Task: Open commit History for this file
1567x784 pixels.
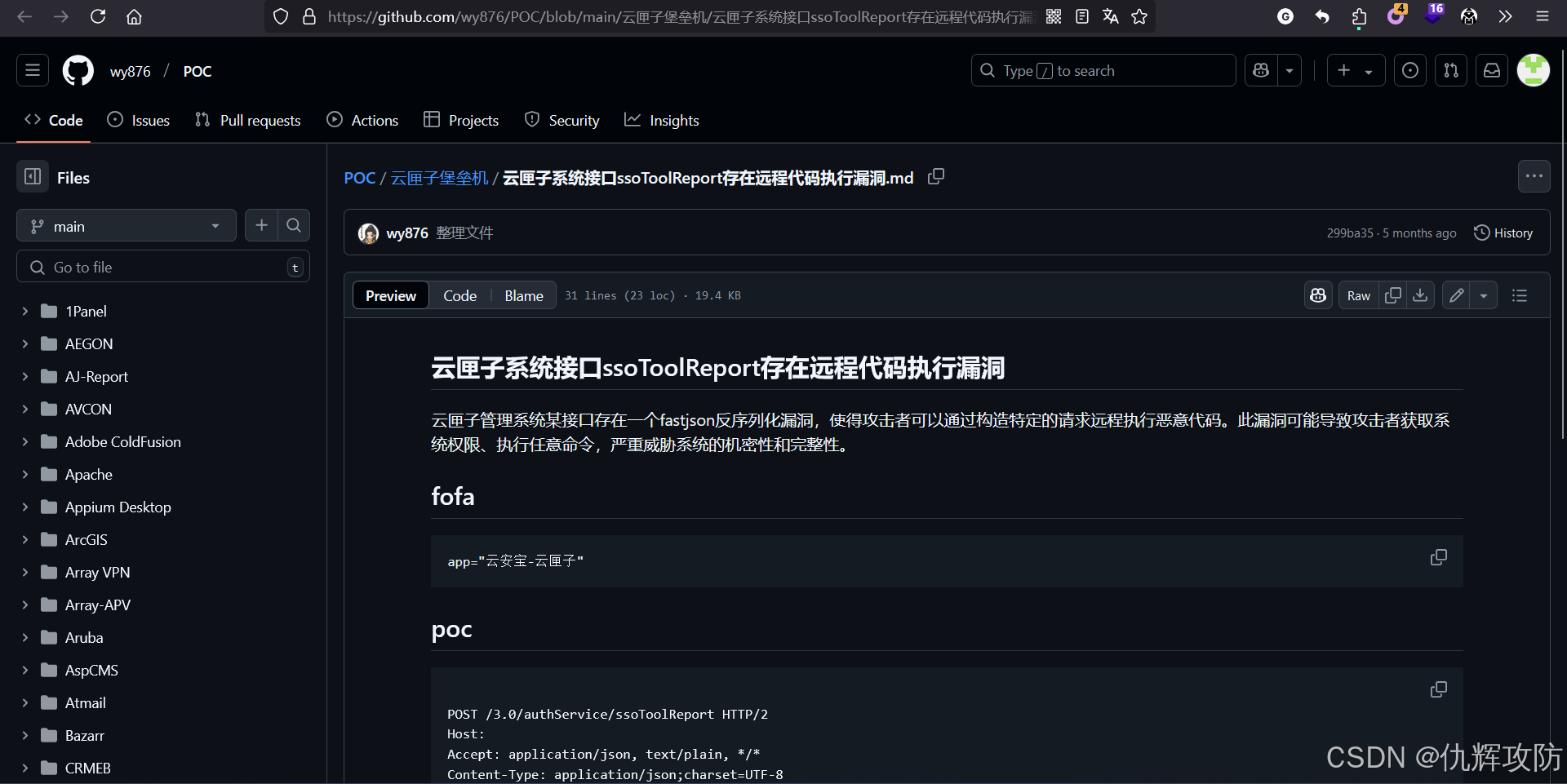Action: (x=1503, y=233)
